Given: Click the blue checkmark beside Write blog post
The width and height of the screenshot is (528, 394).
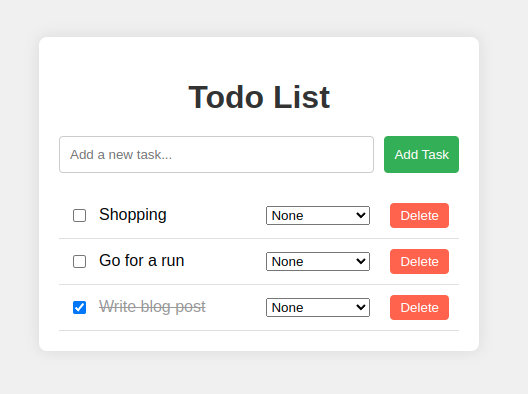Looking at the screenshot, I should coord(79,307).
